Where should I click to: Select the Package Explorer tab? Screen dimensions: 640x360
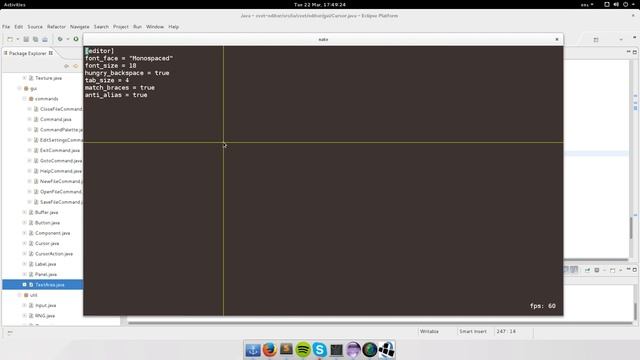tap(27, 53)
